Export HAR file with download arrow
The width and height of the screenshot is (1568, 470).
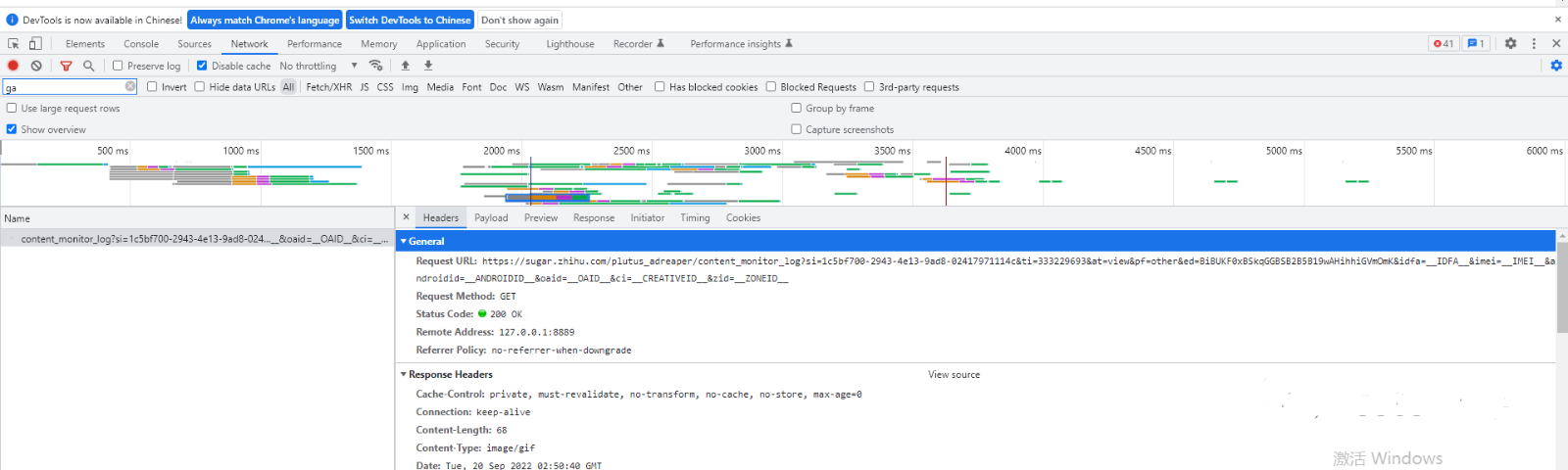coord(428,66)
